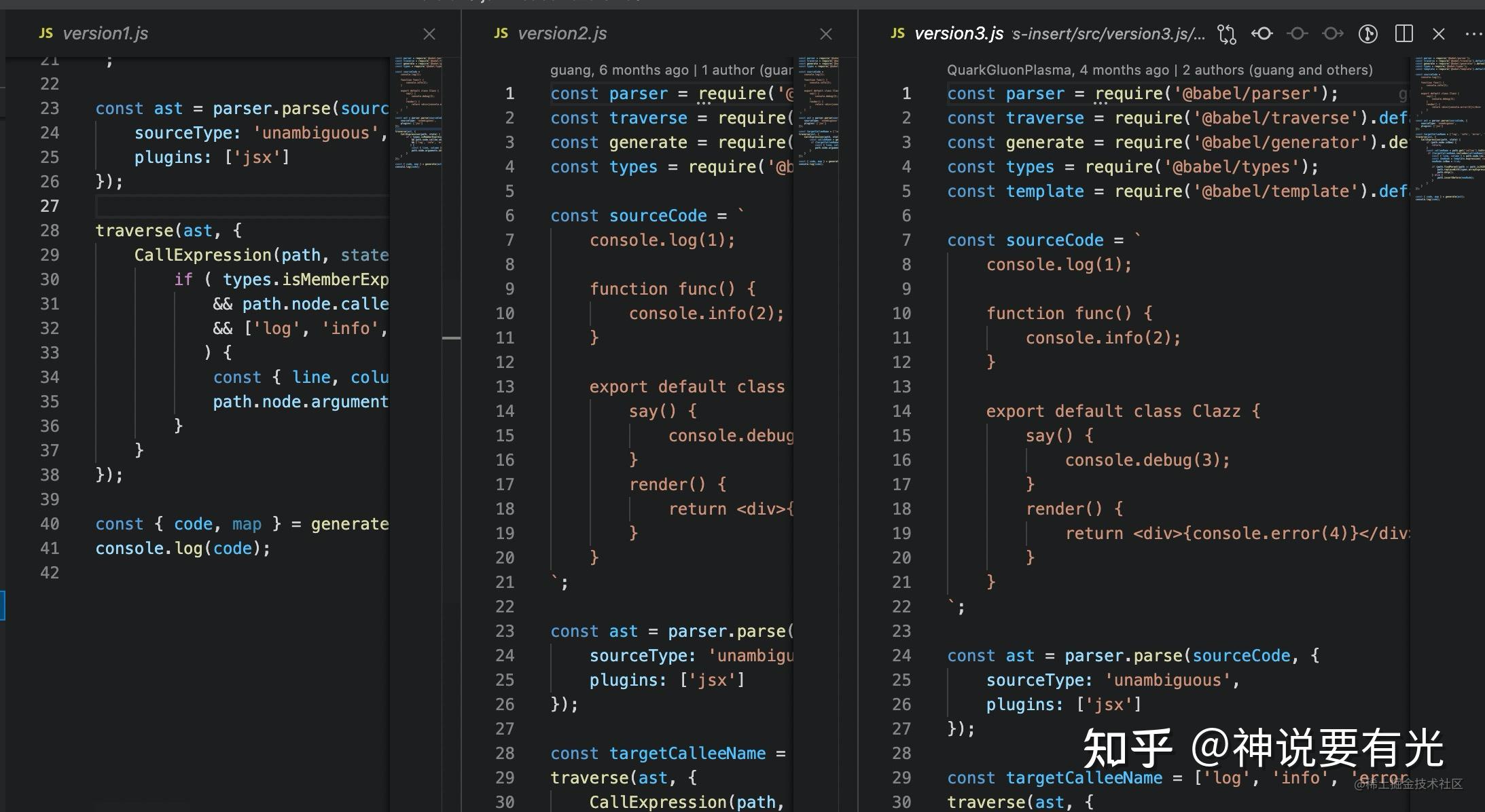Close the version1.js tab
Screen dimensions: 1485x812
click(429, 33)
